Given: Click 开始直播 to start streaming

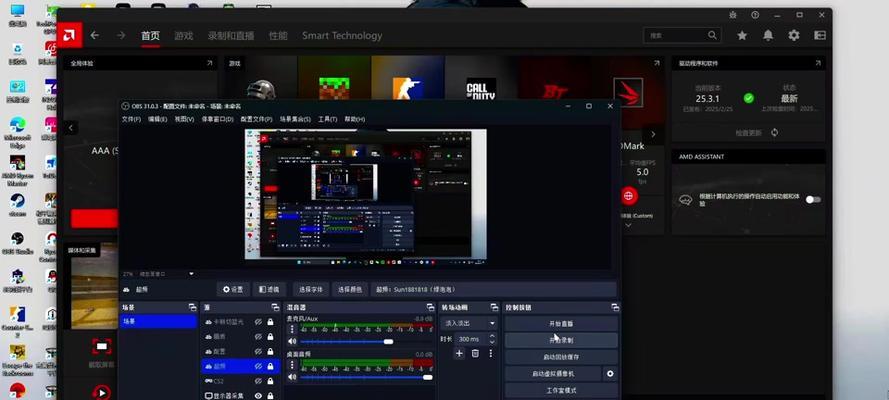Looking at the screenshot, I should tap(561, 324).
